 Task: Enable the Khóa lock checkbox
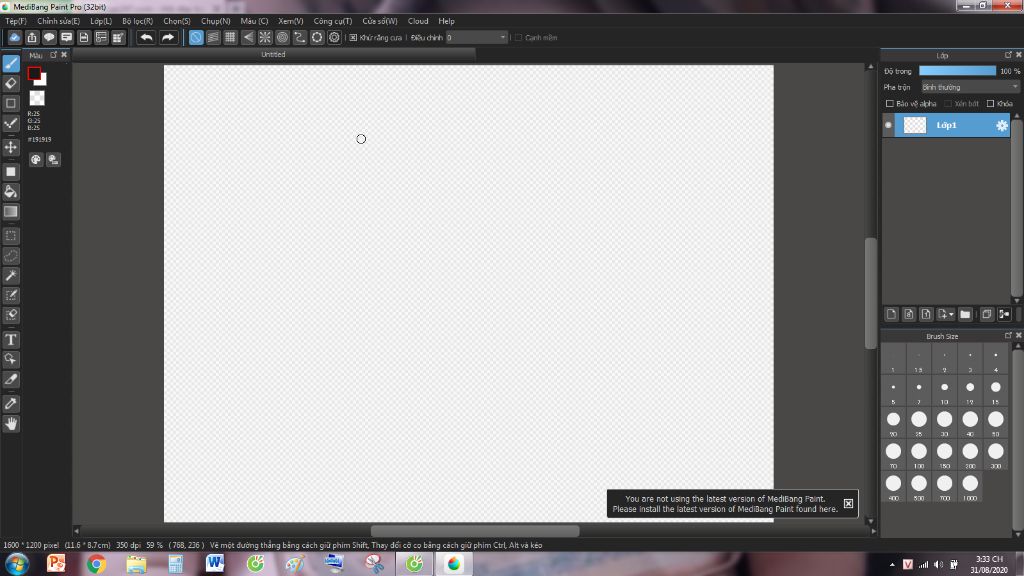tap(990, 104)
